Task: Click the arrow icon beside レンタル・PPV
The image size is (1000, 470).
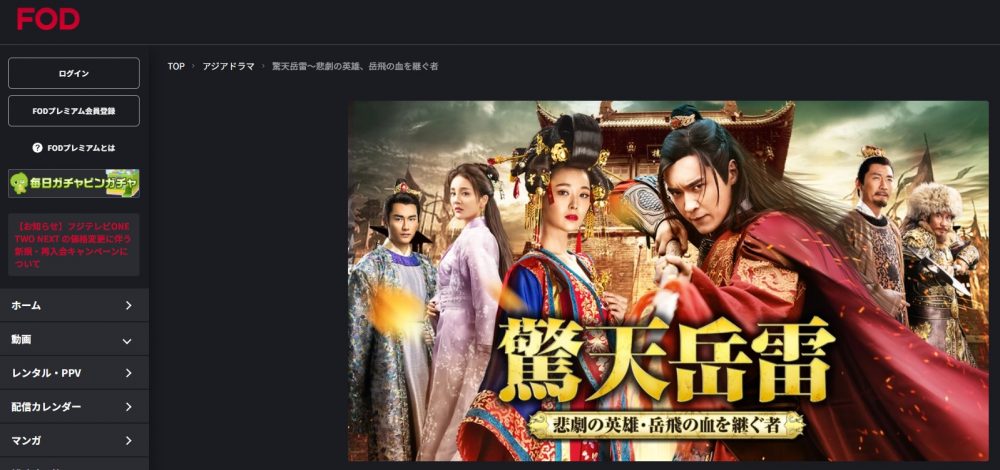Action: coord(128,373)
